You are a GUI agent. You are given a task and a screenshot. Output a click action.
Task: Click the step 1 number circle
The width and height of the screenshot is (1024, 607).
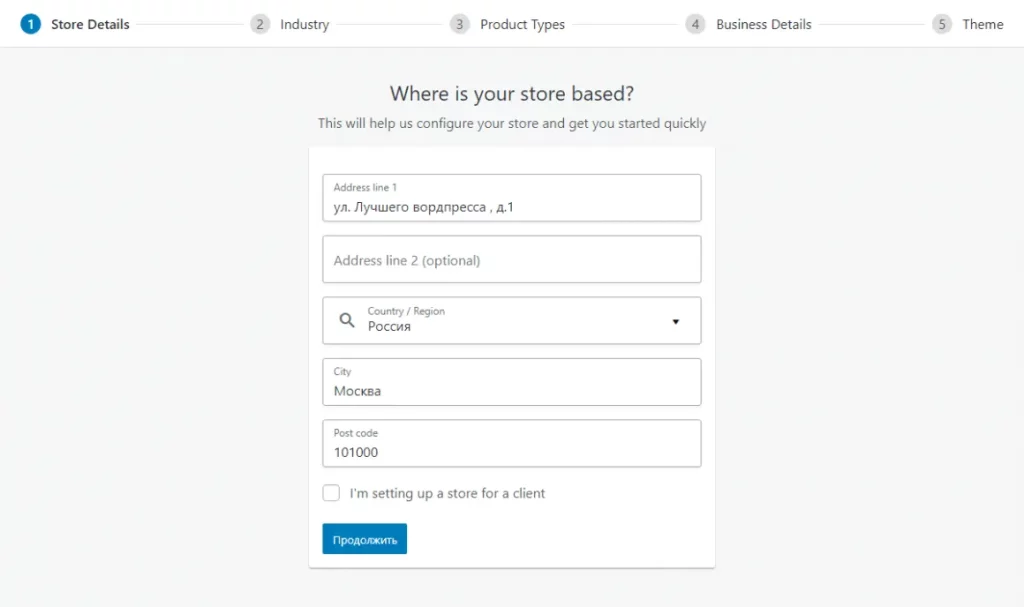point(30,24)
